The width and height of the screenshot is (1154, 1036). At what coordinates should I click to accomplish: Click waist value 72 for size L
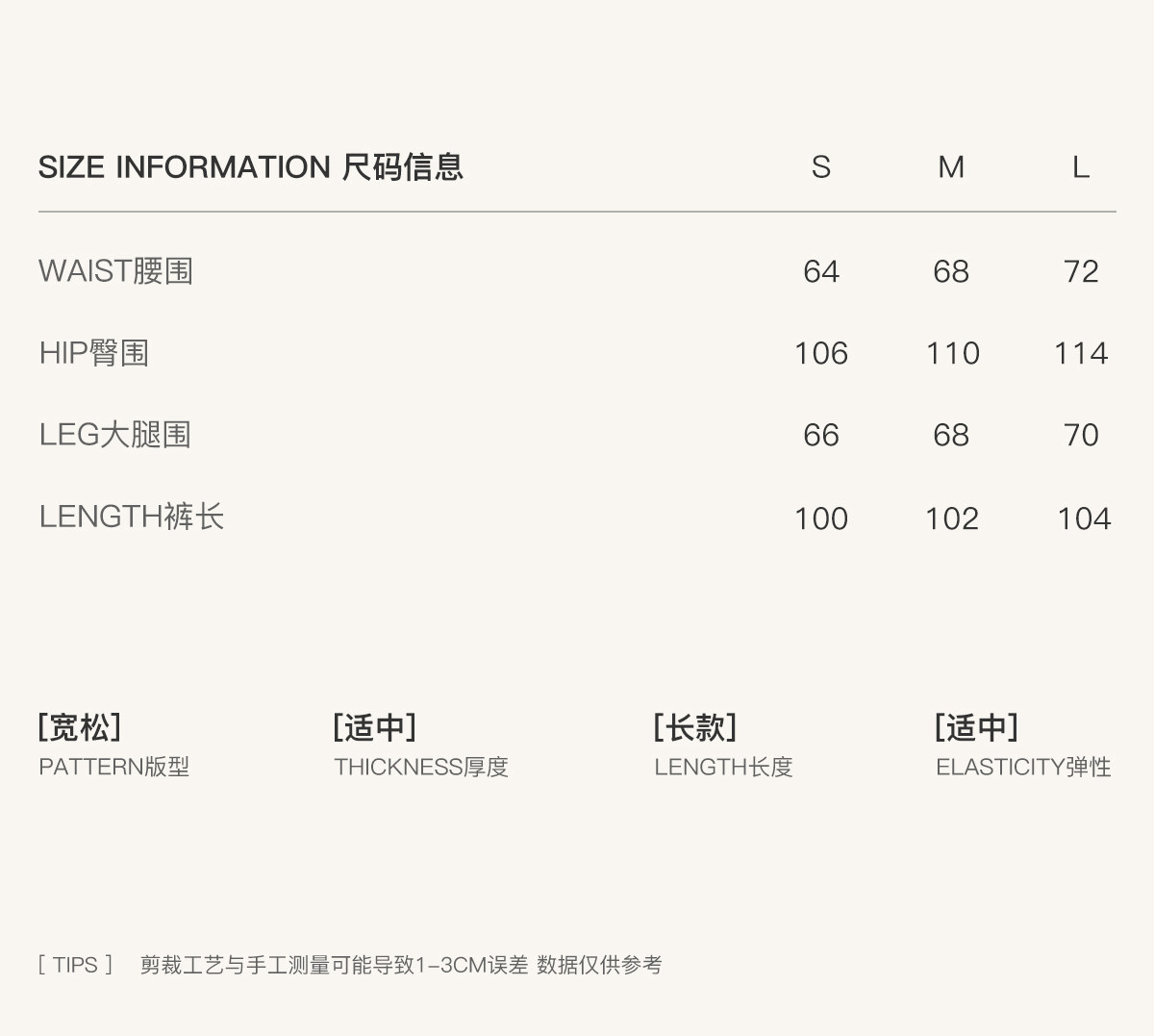1081,271
